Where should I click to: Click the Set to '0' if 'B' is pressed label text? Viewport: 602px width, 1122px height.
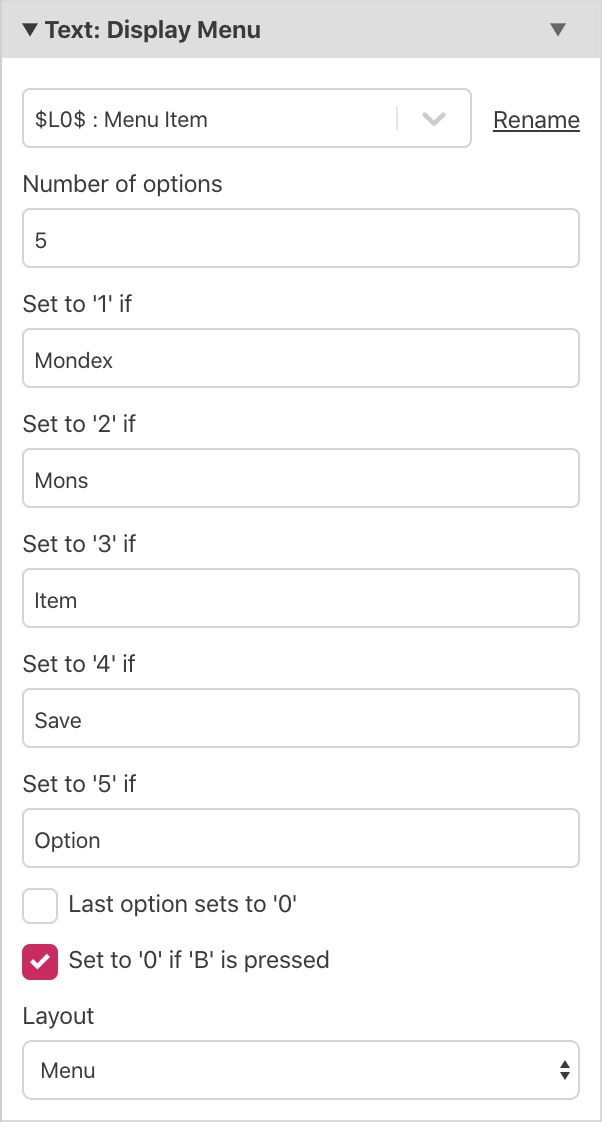(199, 961)
